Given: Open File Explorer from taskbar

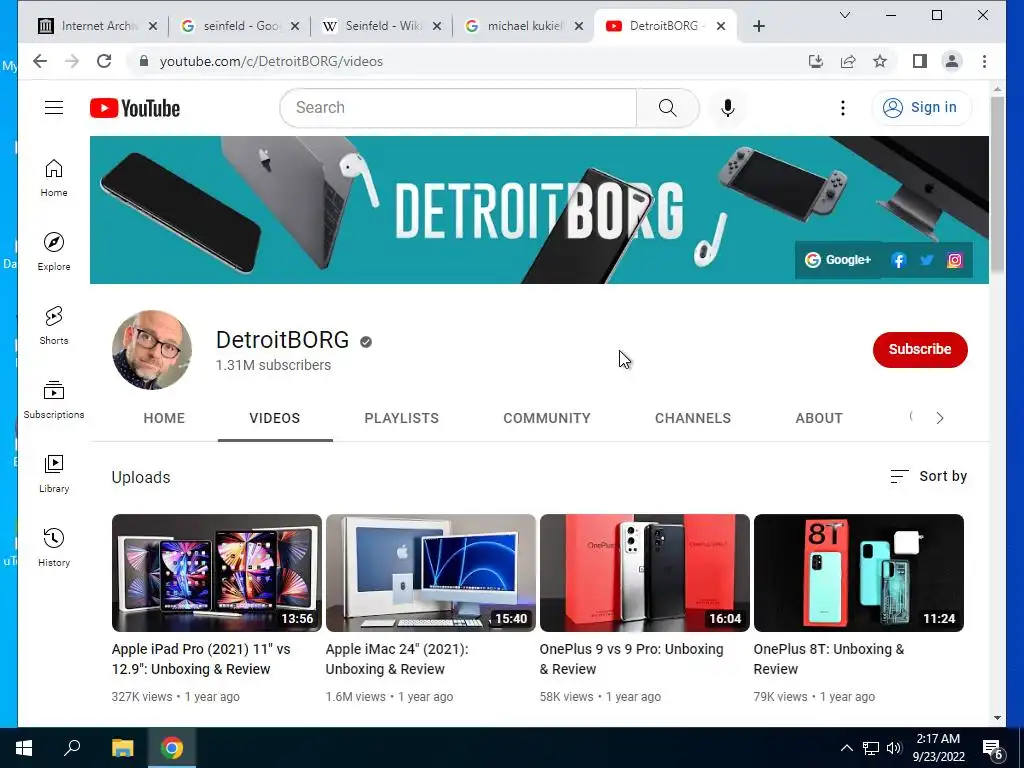Looking at the screenshot, I should pyautogui.click(x=122, y=748).
